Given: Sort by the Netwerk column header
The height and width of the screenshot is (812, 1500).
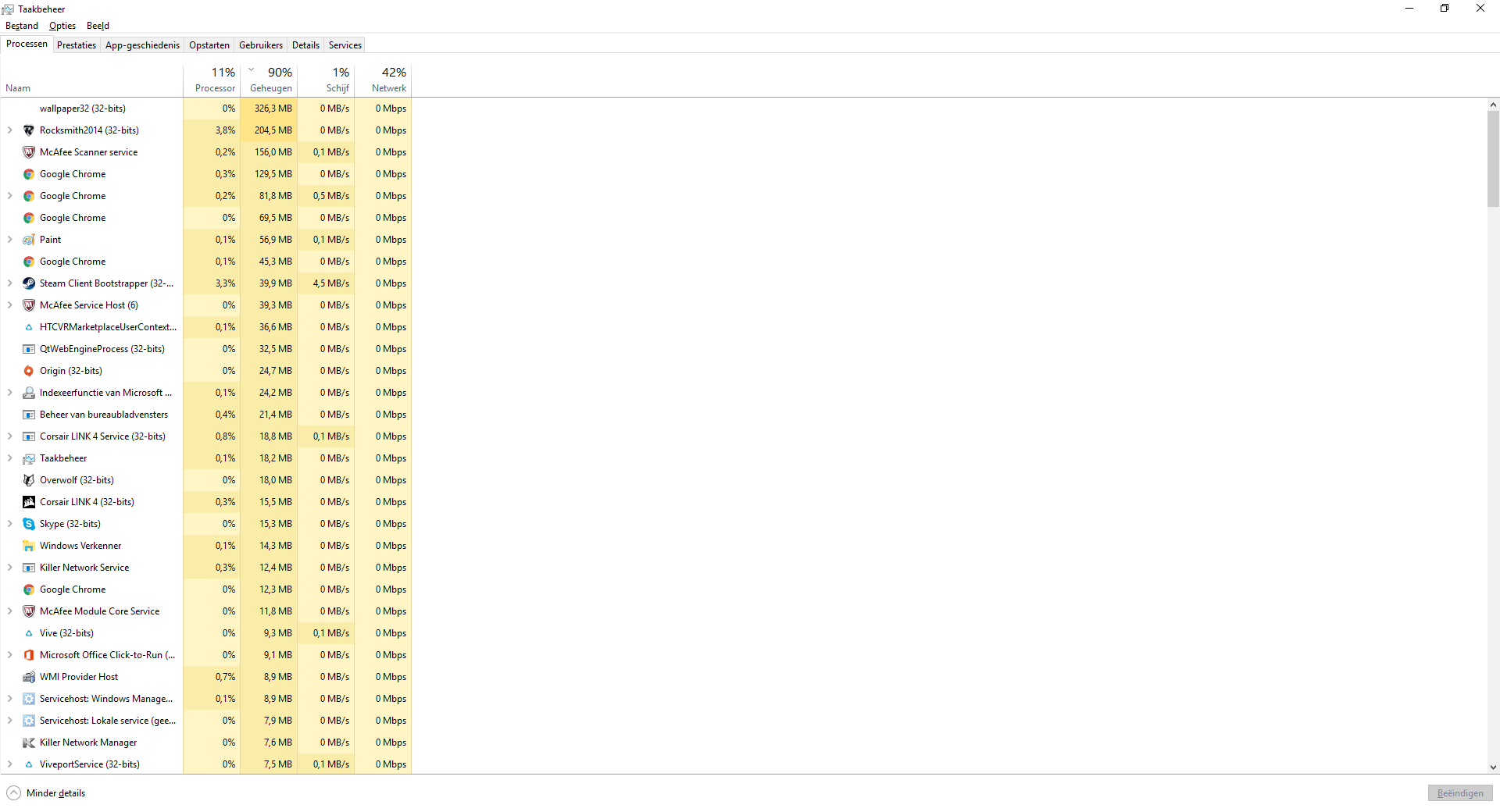Looking at the screenshot, I should tap(383, 80).
